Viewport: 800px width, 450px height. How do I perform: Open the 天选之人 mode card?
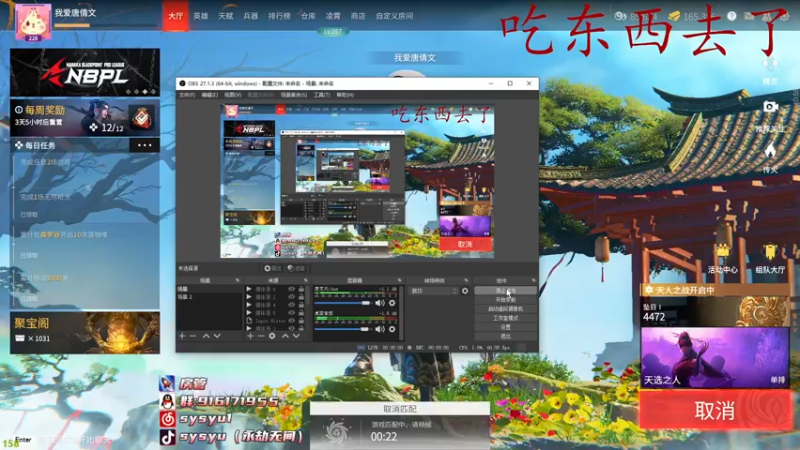[x=715, y=358]
